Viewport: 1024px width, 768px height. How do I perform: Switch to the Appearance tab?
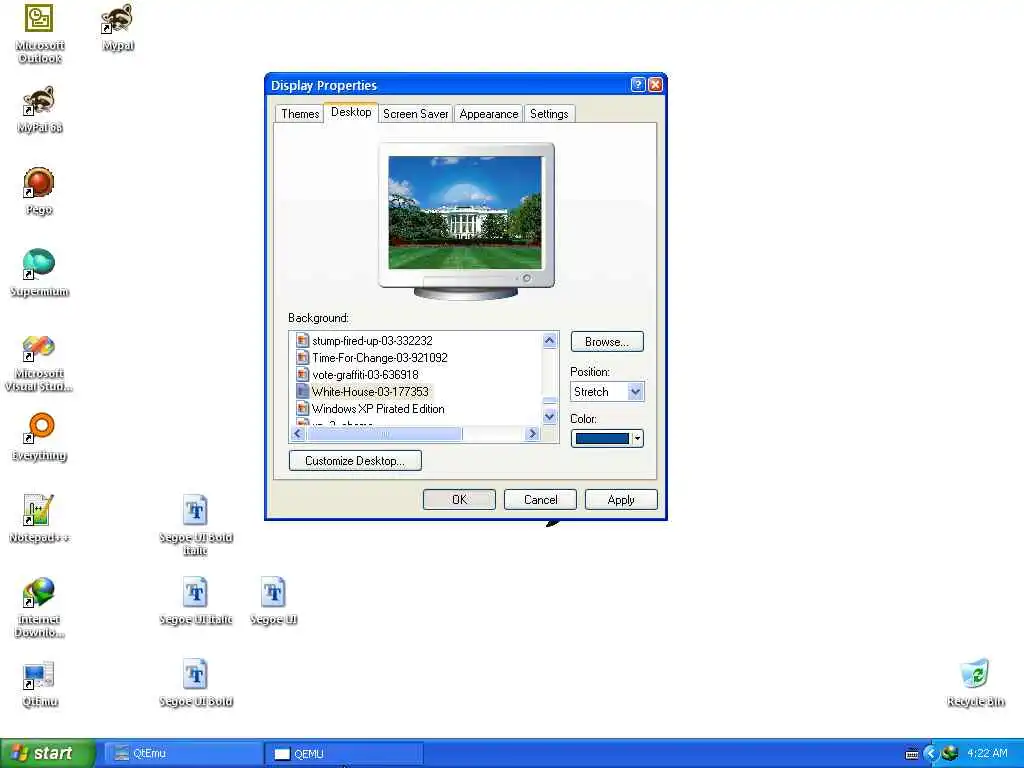pos(488,114)
